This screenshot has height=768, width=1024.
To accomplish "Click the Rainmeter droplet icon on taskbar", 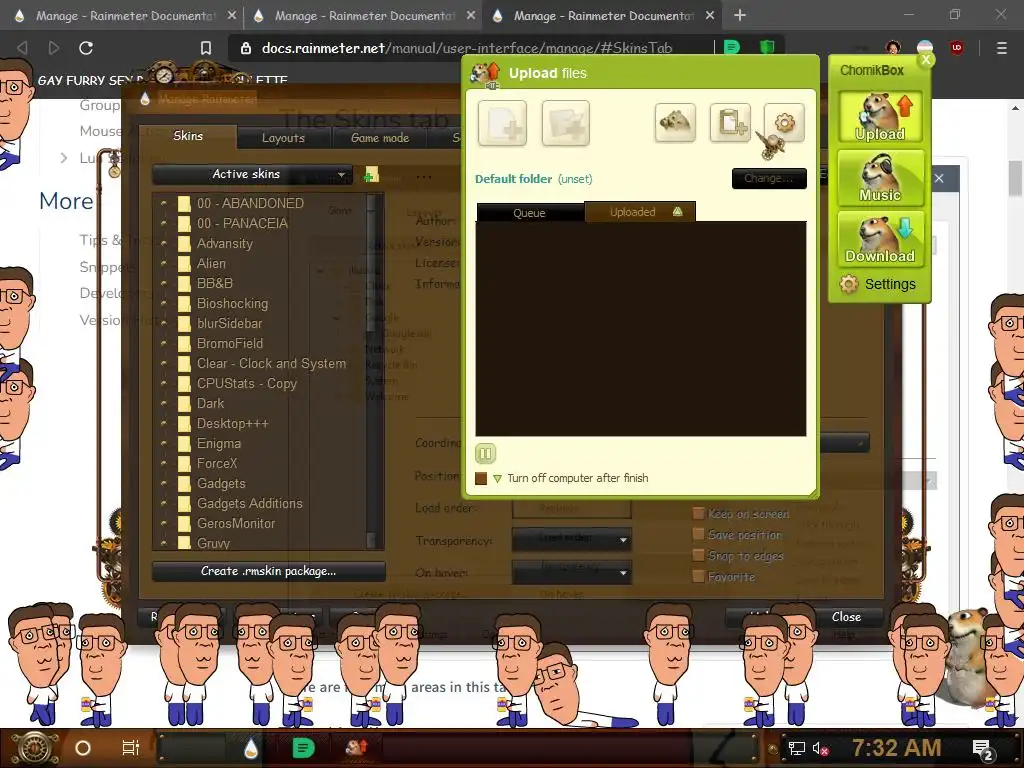I will click(251, 748).
